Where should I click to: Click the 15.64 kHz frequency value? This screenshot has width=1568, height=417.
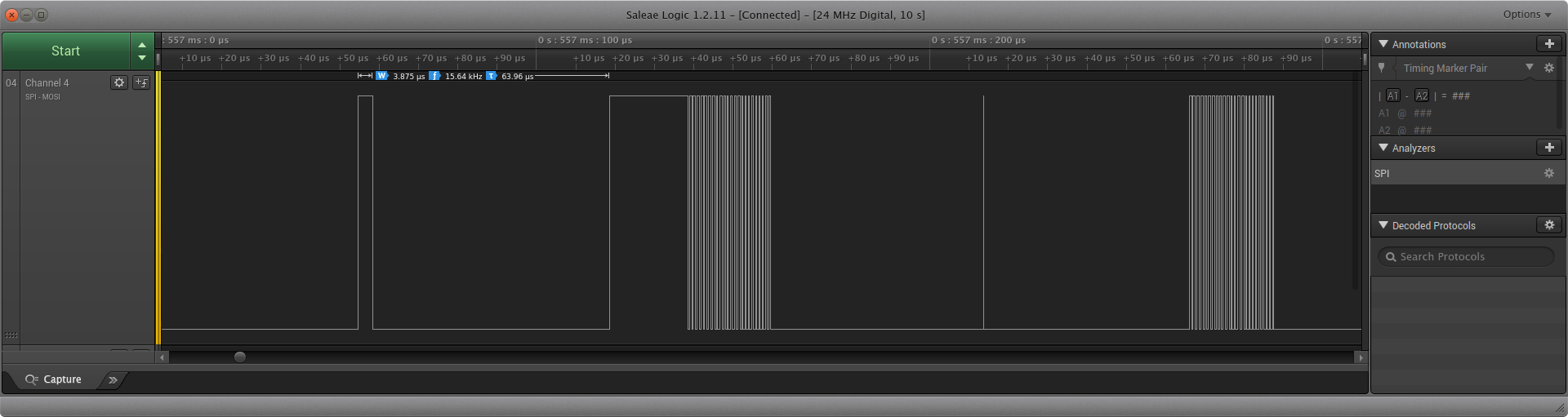pyautogui.click(x=463, y=76)
